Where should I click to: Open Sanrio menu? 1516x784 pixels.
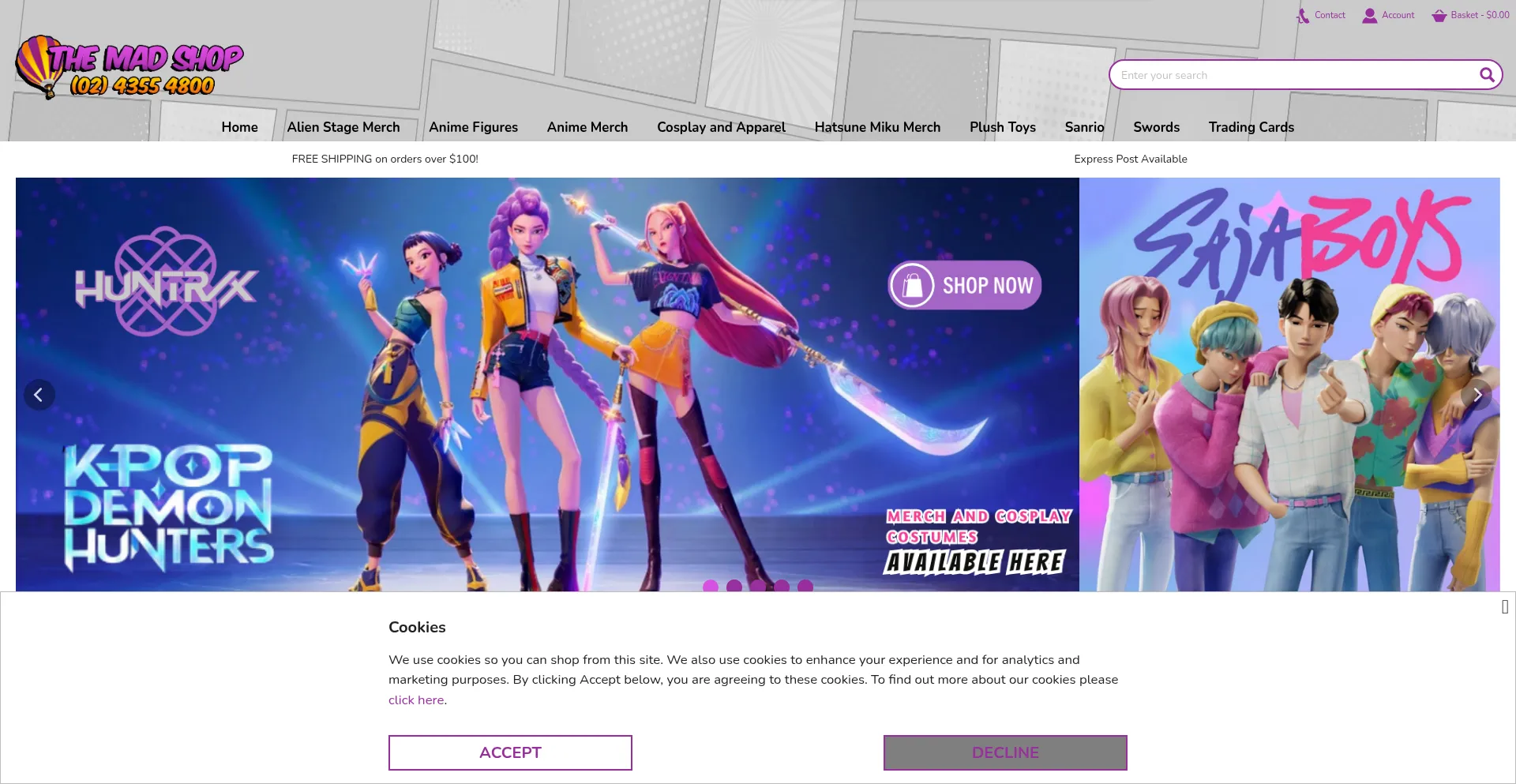click(x=1084, y=127)
